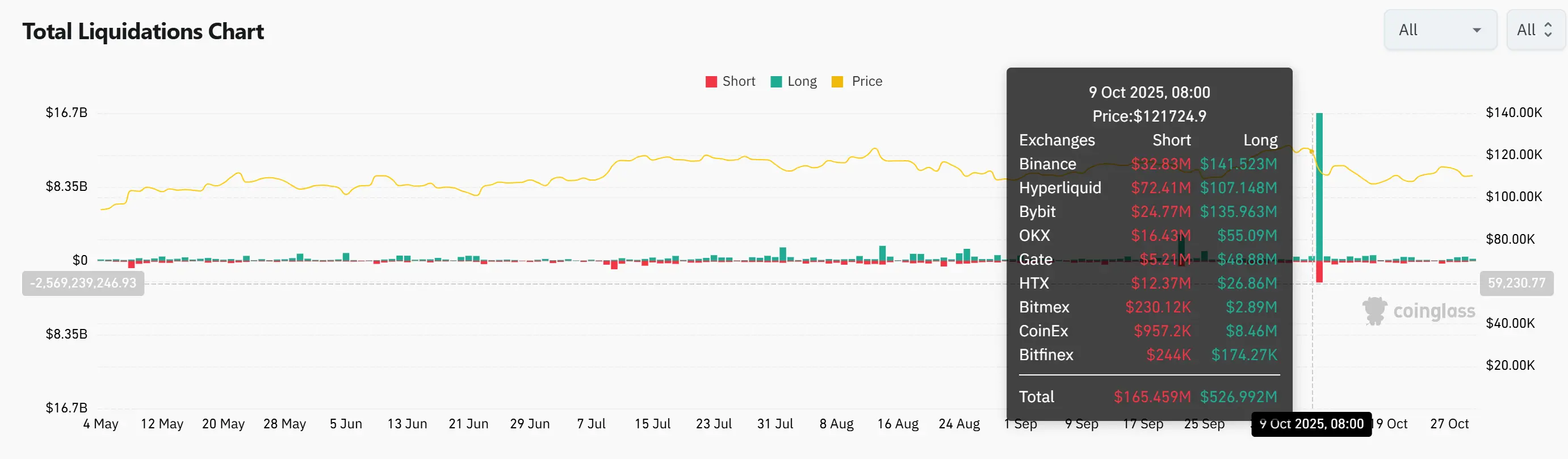
Task: Click the tall green long liquidation spike bar
Action: click(x=1319, y=182)
